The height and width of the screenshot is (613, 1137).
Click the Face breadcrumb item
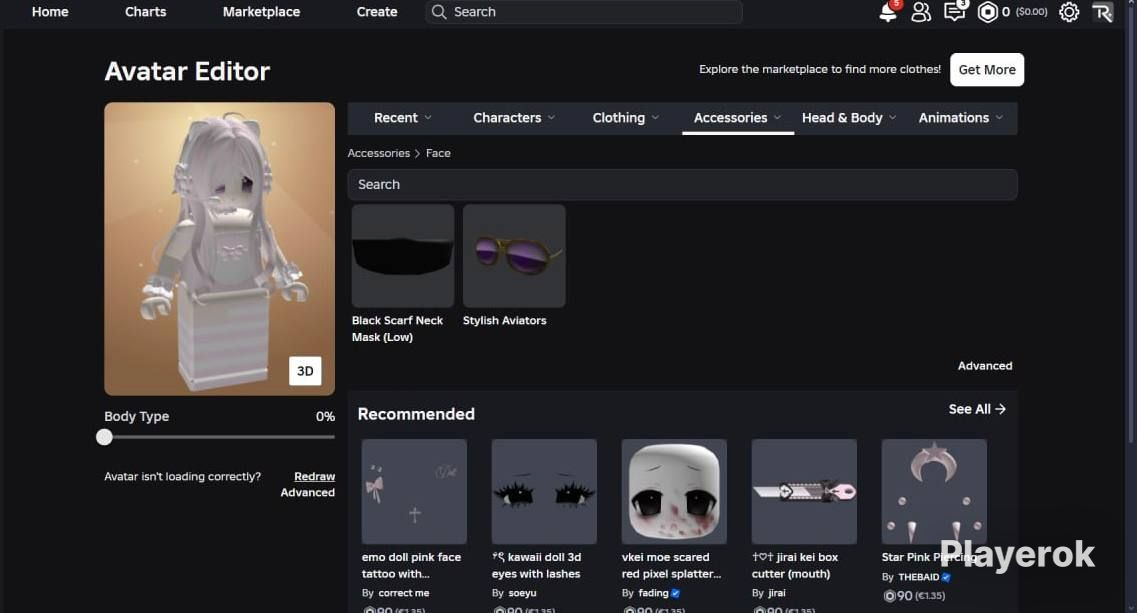438,153
